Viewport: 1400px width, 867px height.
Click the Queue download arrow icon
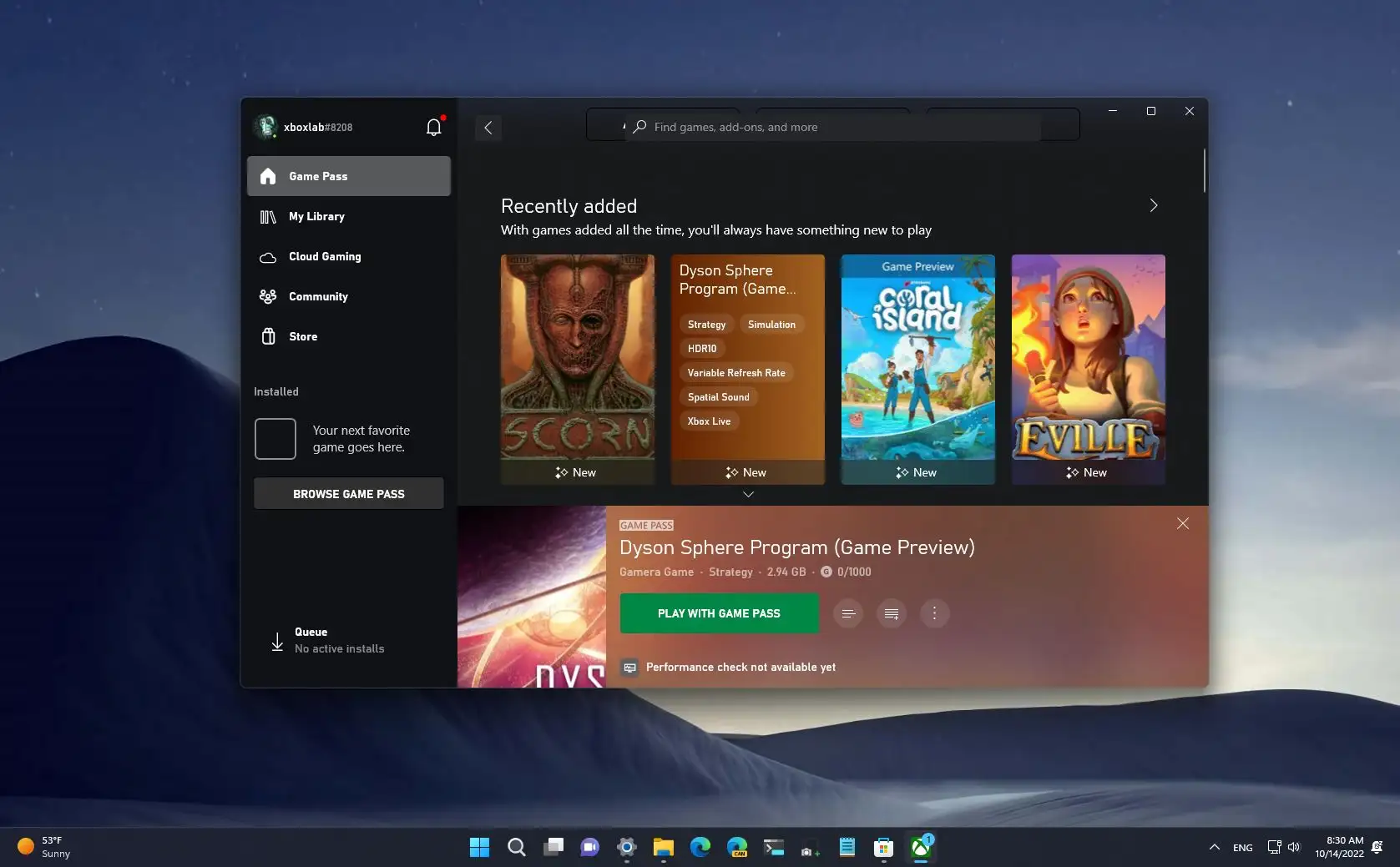pyautogui.click(x=277, y=641)
